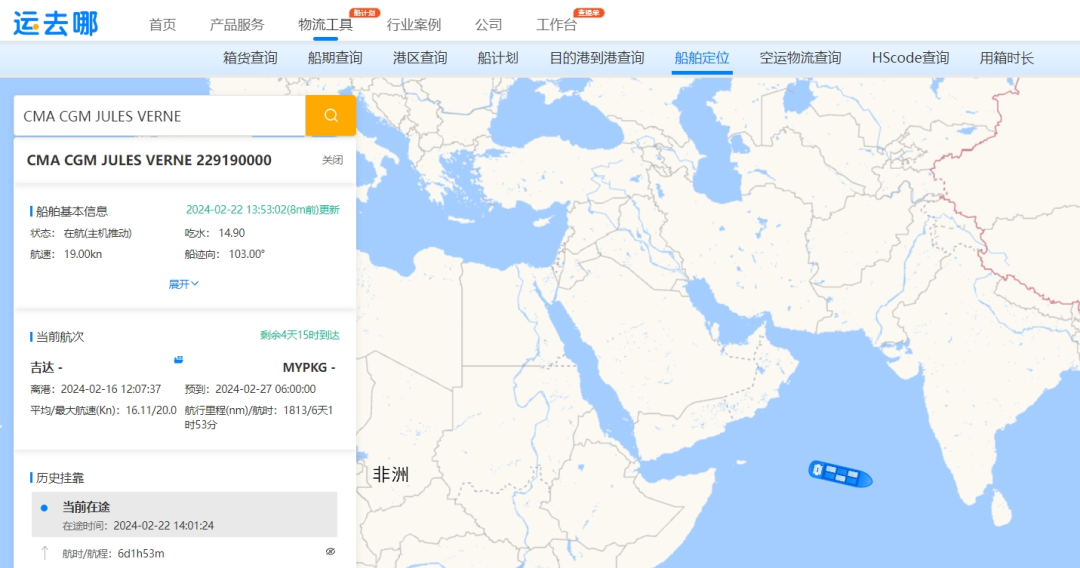
Task: Open the 行业案例 menu
Action: pyautogui.click(x=413, y=25)
